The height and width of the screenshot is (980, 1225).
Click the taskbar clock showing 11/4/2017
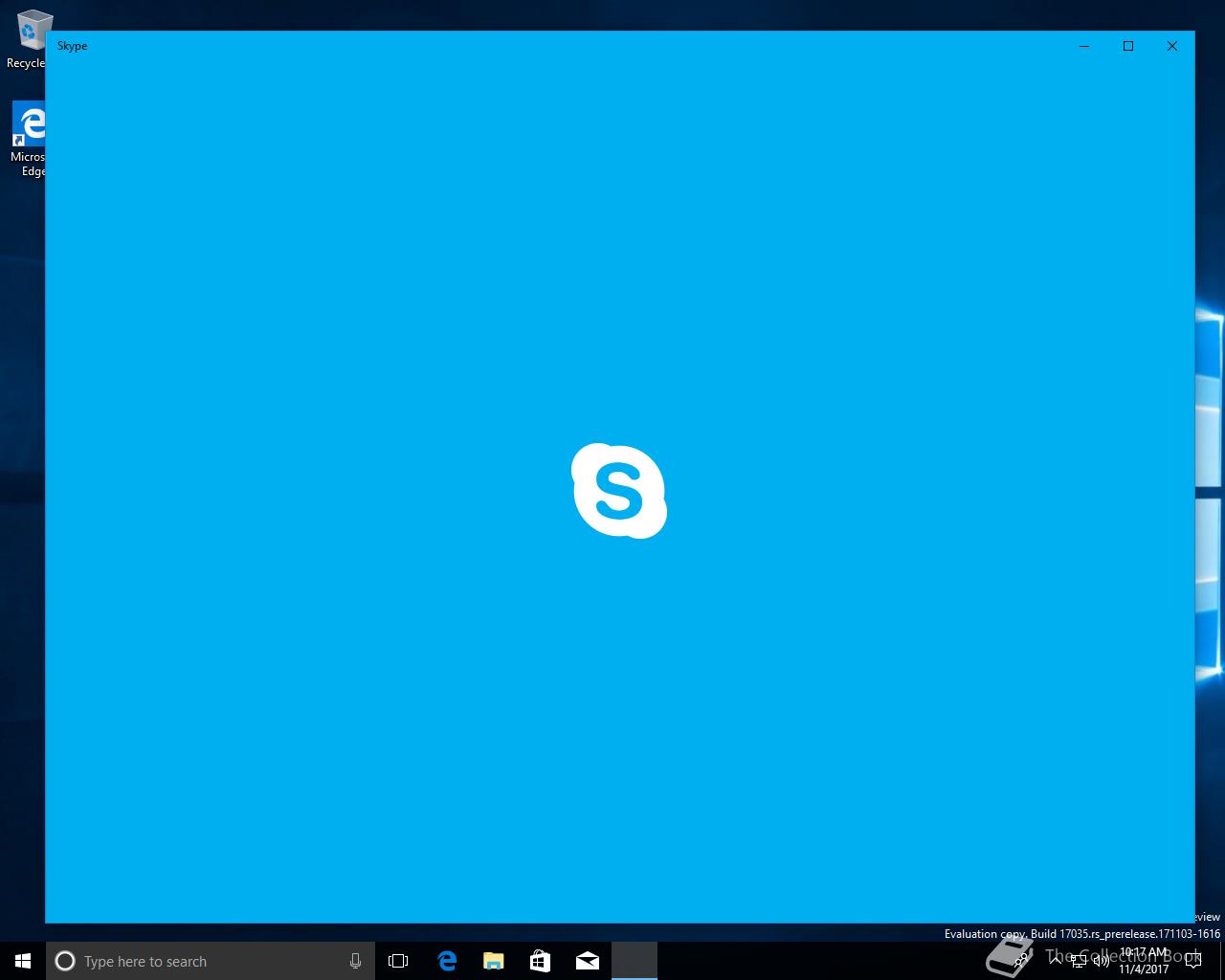tap(1145, 961)
